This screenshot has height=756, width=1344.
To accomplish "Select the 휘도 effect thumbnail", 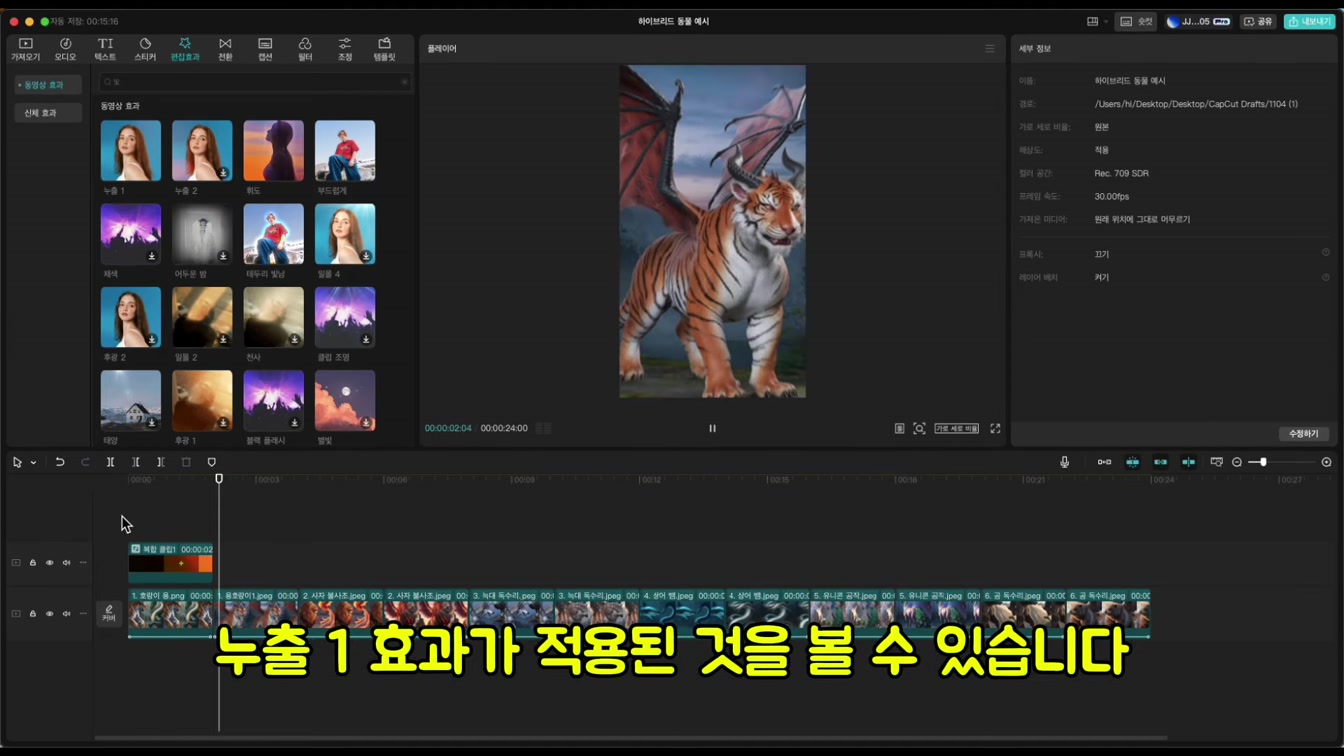I will click(x=273, y=151).
